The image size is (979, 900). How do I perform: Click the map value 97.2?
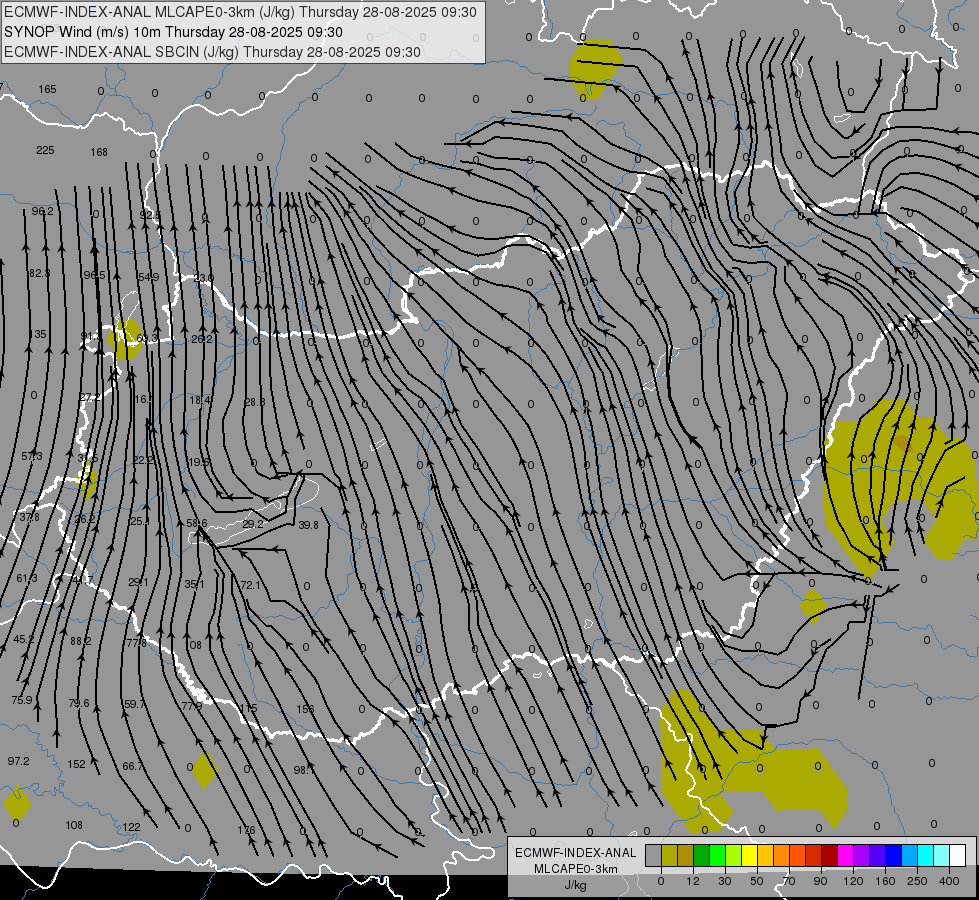click(x=19, y=761)
